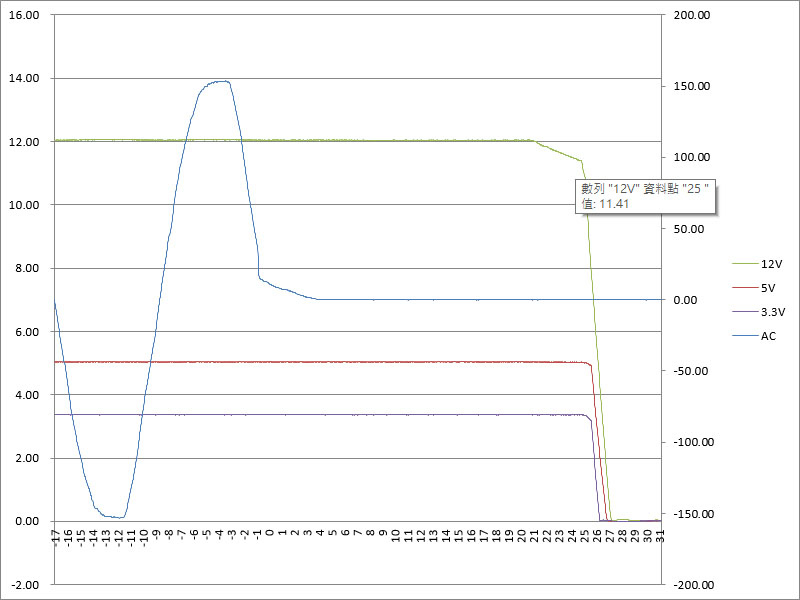Click the 12V data point tooltip showing 11.41
The width and height of the screenshot is (800, 600).
(x=646, y=196)
